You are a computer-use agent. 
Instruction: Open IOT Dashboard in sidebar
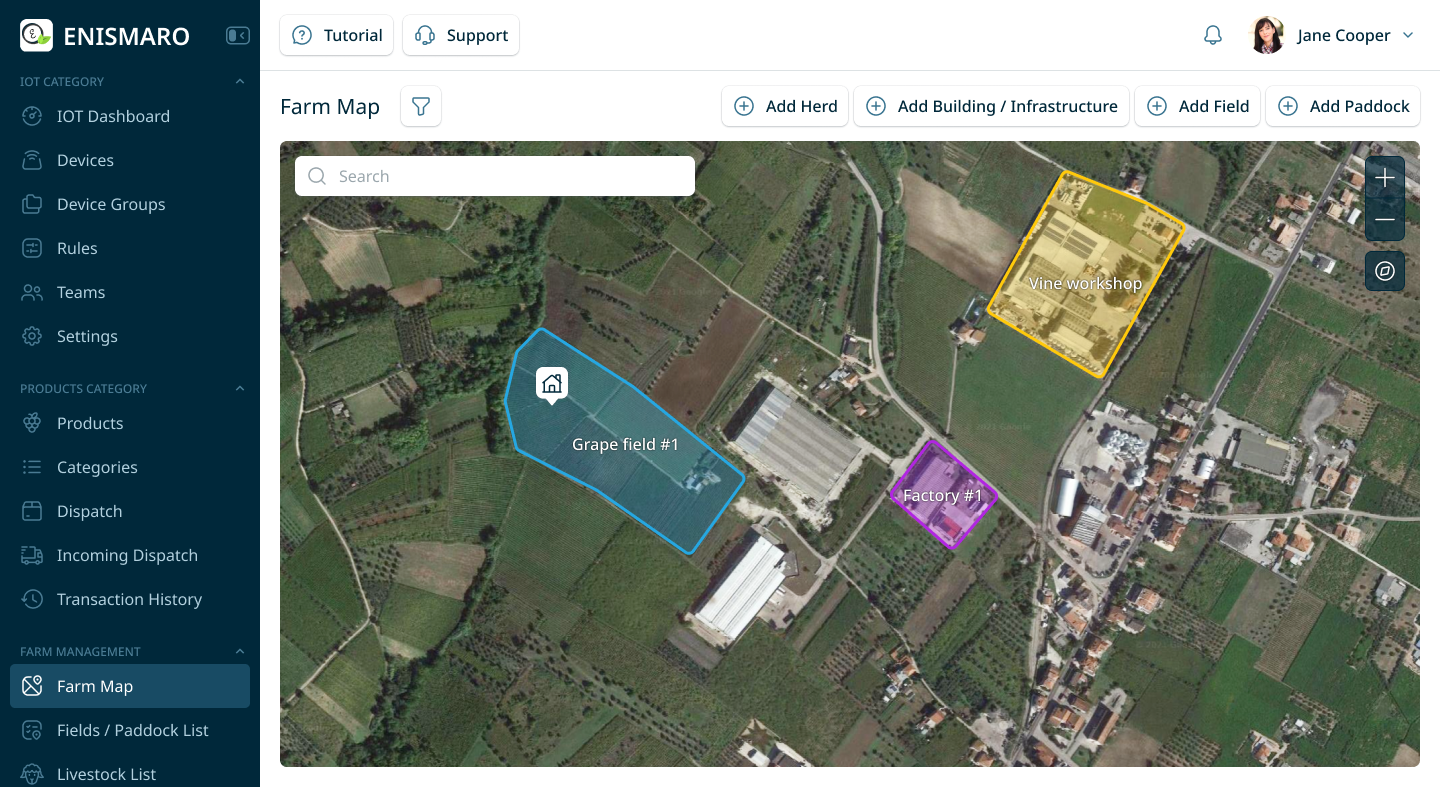click(x=113, y=116)
